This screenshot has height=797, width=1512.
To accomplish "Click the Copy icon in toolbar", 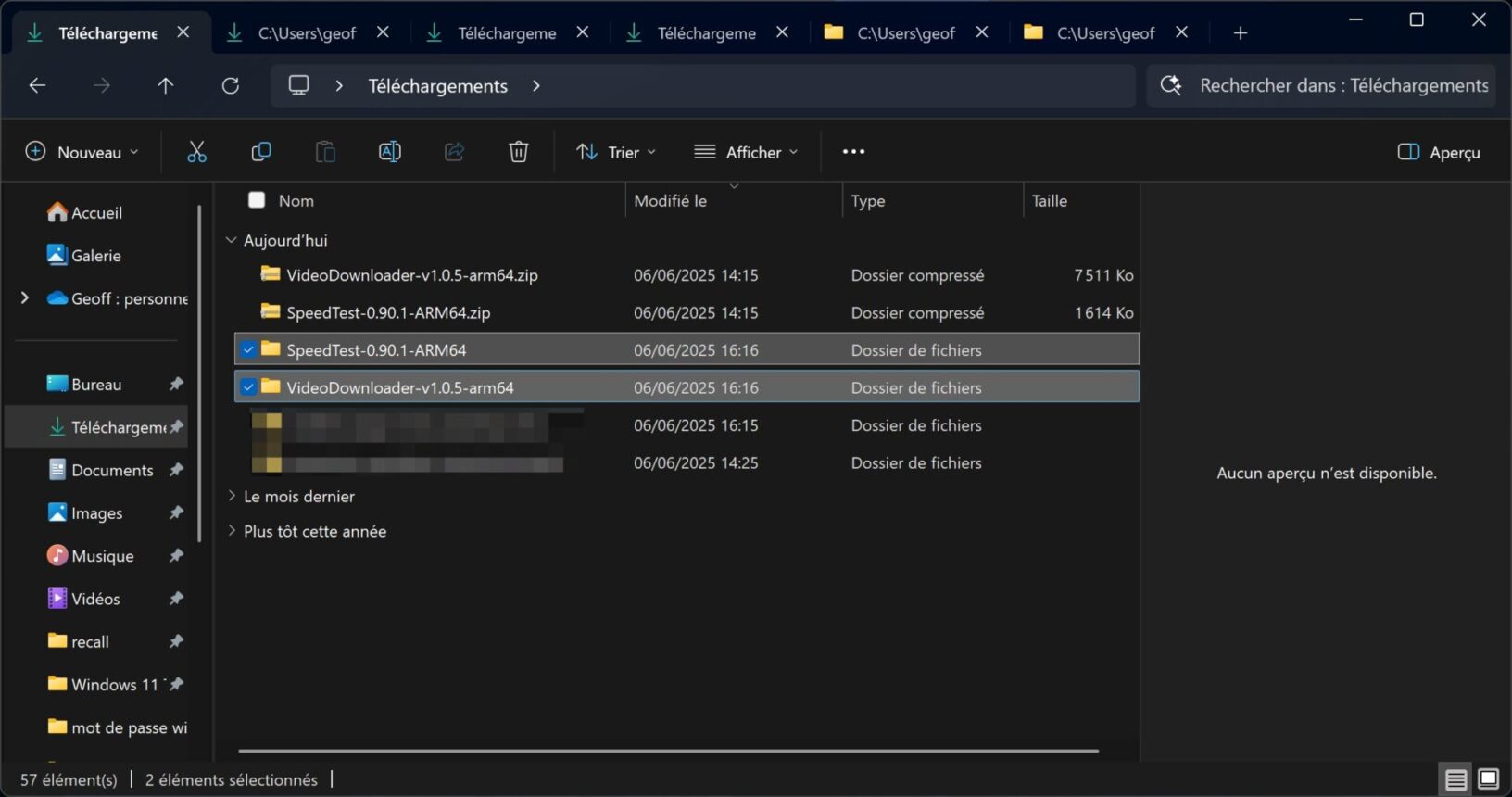I will click(x=261, y=152).
